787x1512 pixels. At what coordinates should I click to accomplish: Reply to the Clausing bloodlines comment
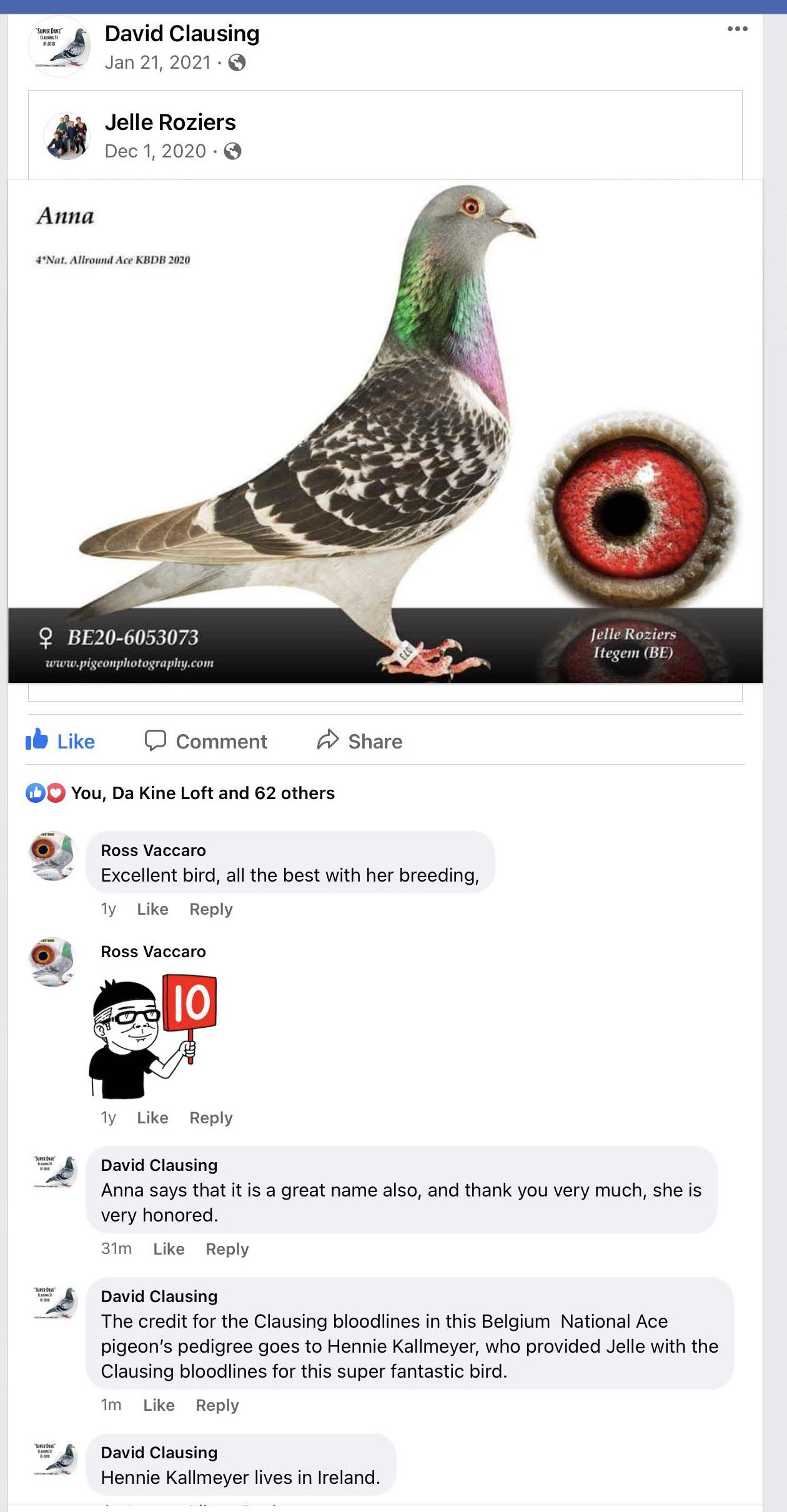[217, 1405]
